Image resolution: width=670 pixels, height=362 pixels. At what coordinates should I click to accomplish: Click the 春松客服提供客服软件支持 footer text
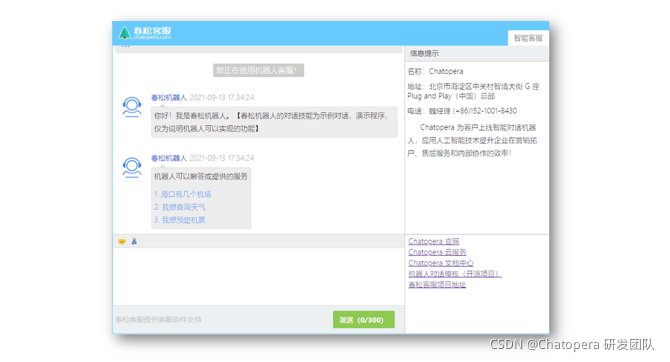click(x=158, y=320)
